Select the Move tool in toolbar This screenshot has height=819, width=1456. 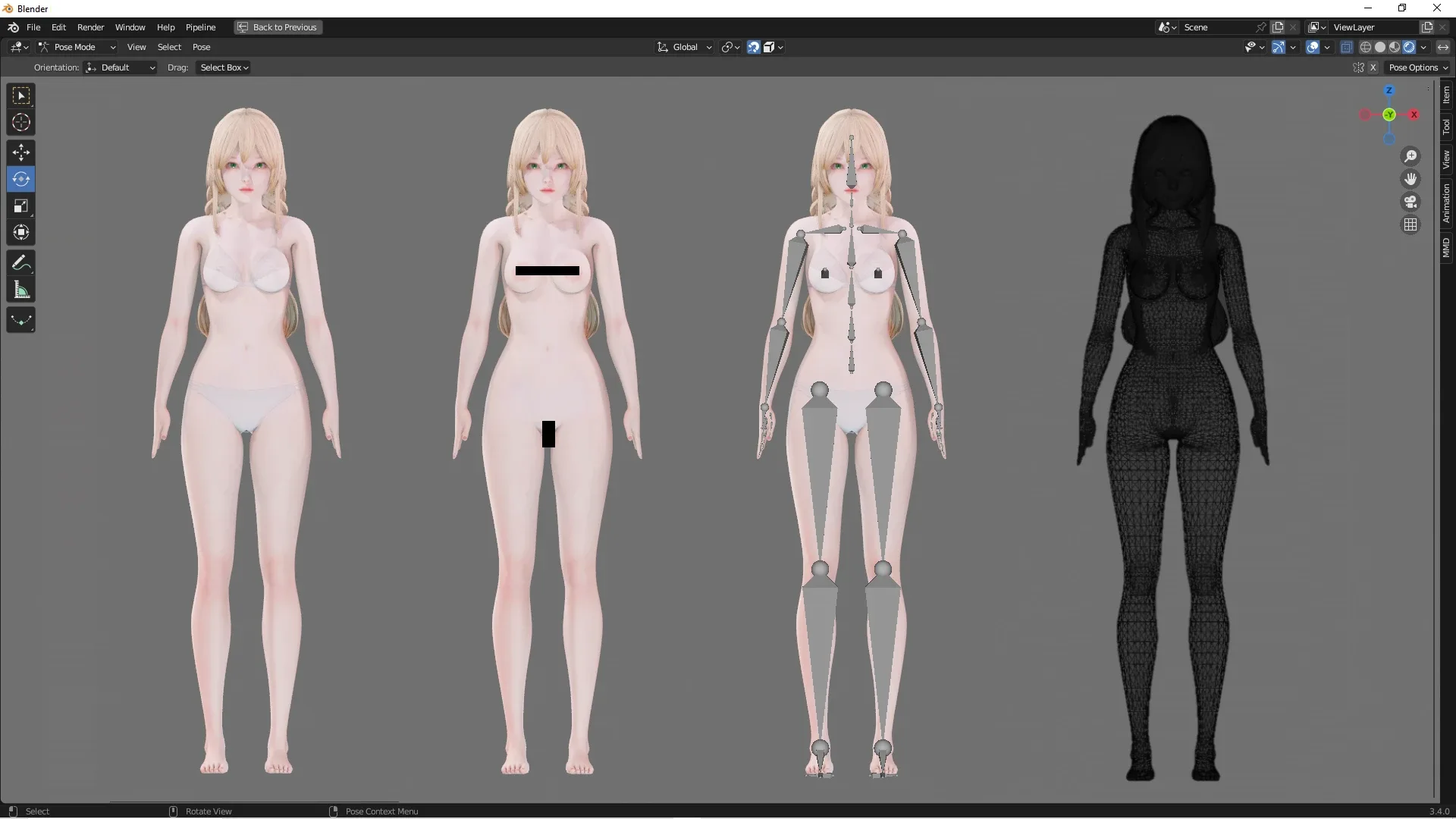point(21,152)
